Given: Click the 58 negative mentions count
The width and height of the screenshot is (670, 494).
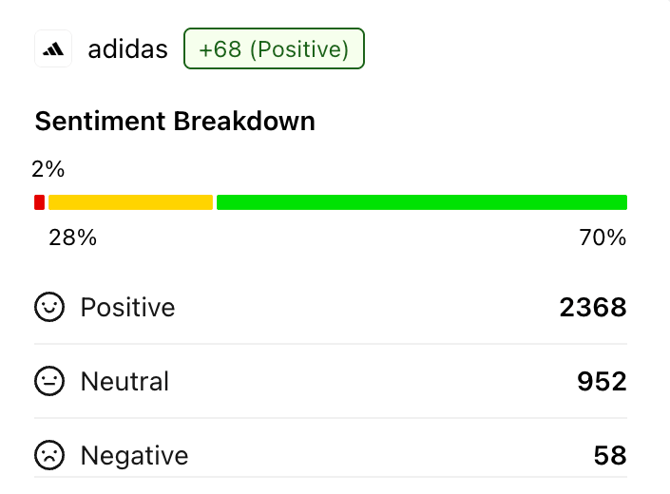Looking at the screenshot, I should click(610, 456).
